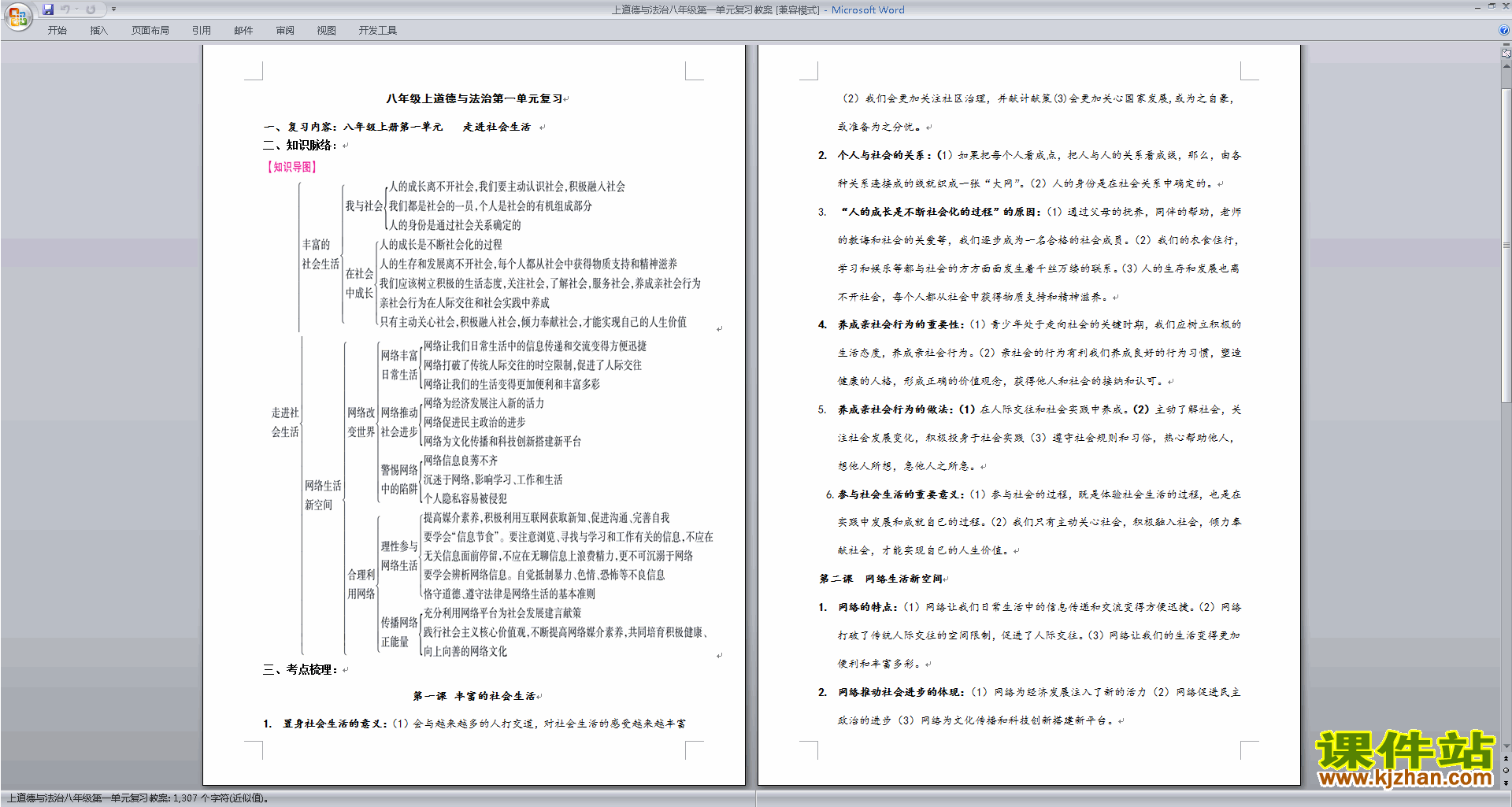The width and height of the screenshot is (1512, 807).
Task: Click the vertical scrollbar down arrow
Action: 1506,746
